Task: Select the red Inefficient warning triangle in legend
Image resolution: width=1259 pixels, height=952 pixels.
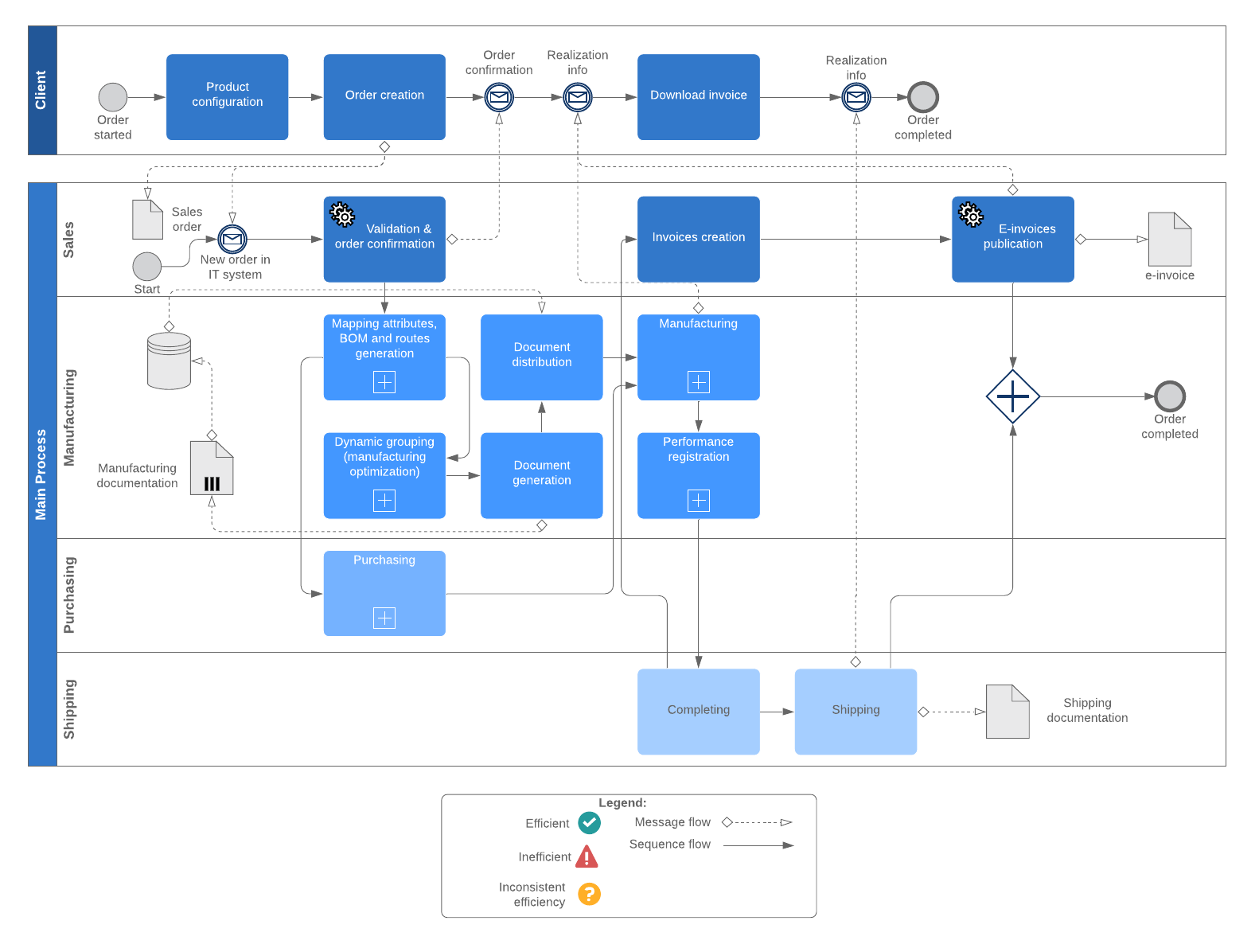Action: coord(587,857)
